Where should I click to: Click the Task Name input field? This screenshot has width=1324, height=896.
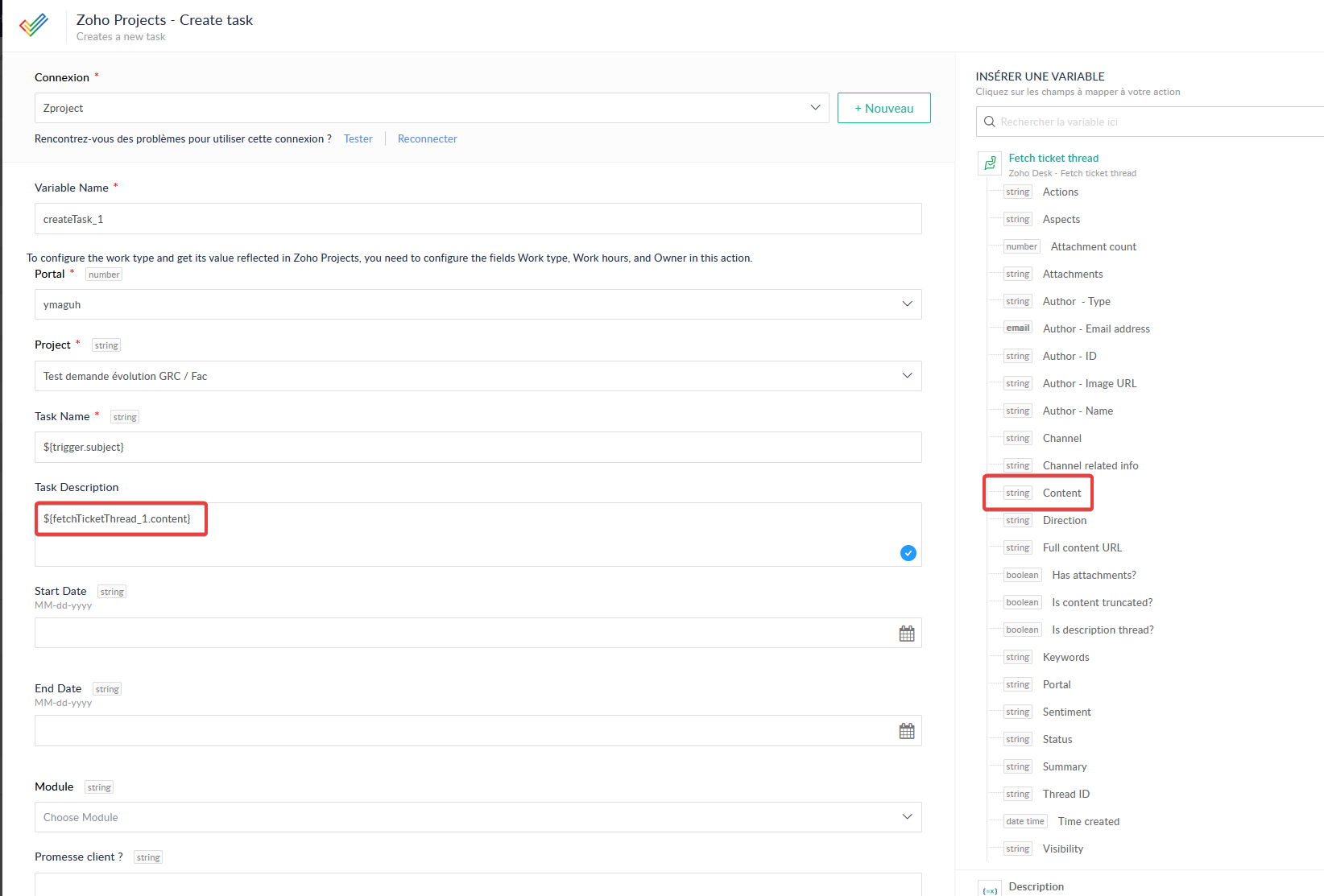(478, 447)
